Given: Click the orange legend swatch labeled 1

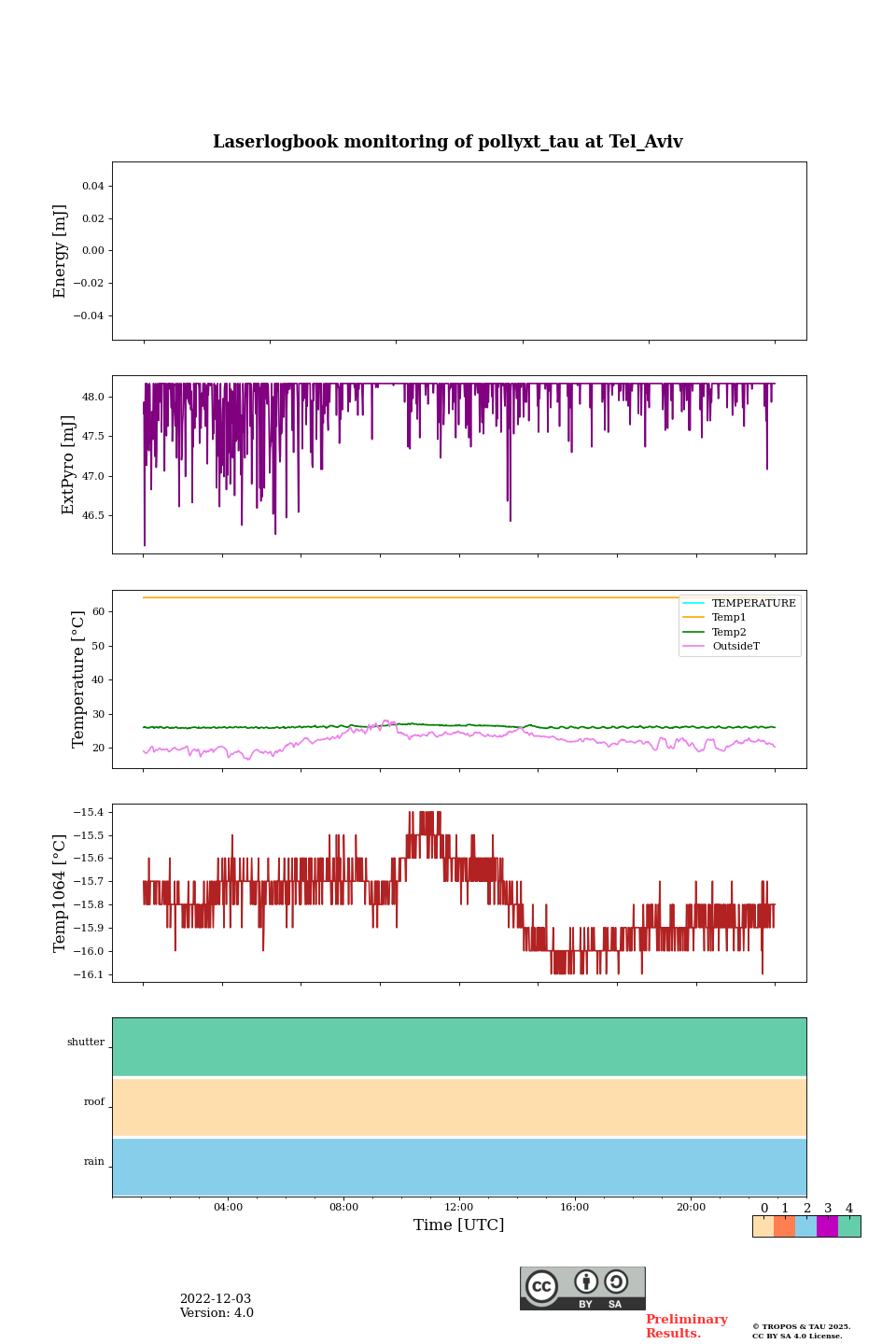Looking at the screenshot, I should tap(784, 1226).
